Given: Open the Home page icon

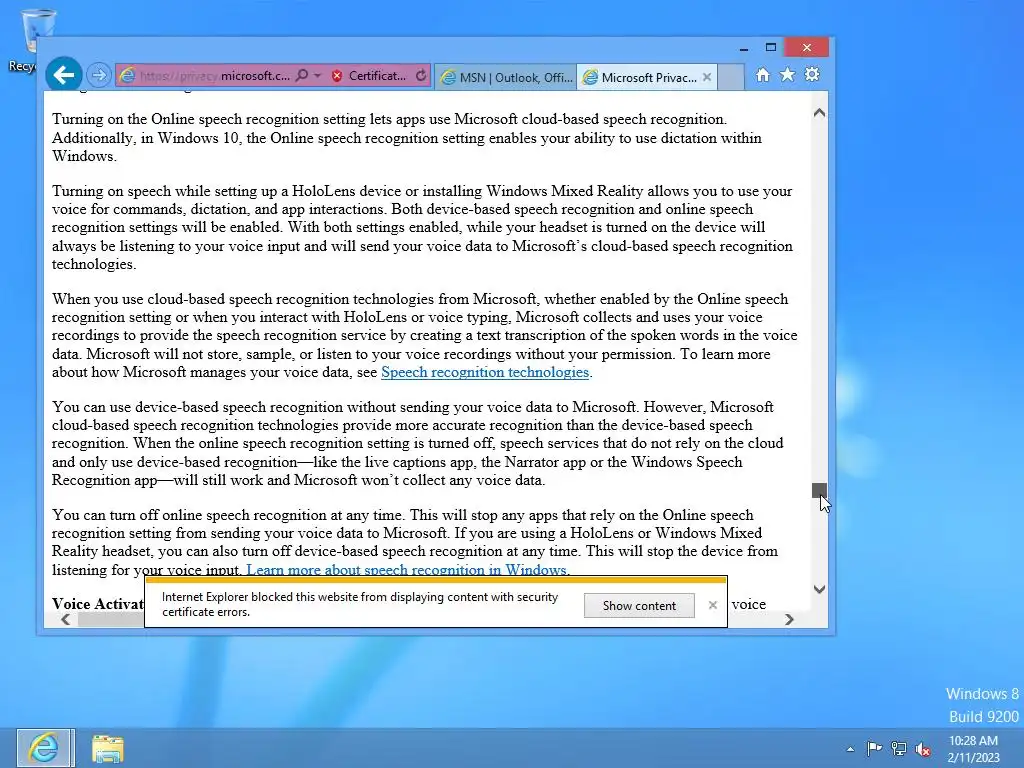Looking at the screenshot, I should 763,75.
